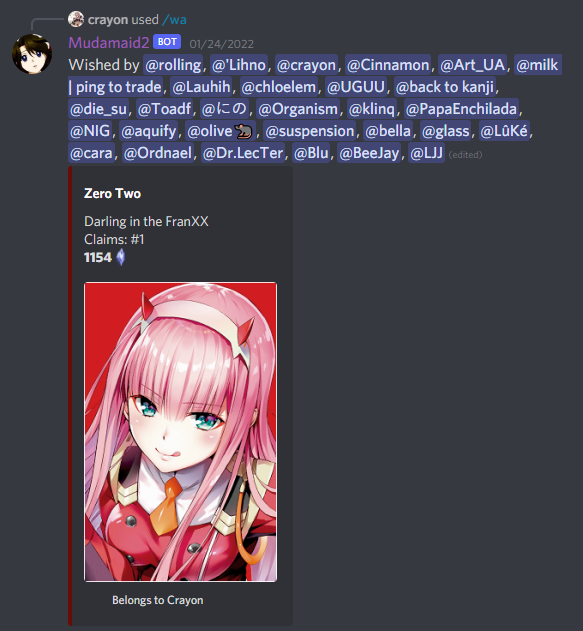Screen dimensions: 583x631
Task: Click the @crayon mention in wish list
Action: pos(306,65)
